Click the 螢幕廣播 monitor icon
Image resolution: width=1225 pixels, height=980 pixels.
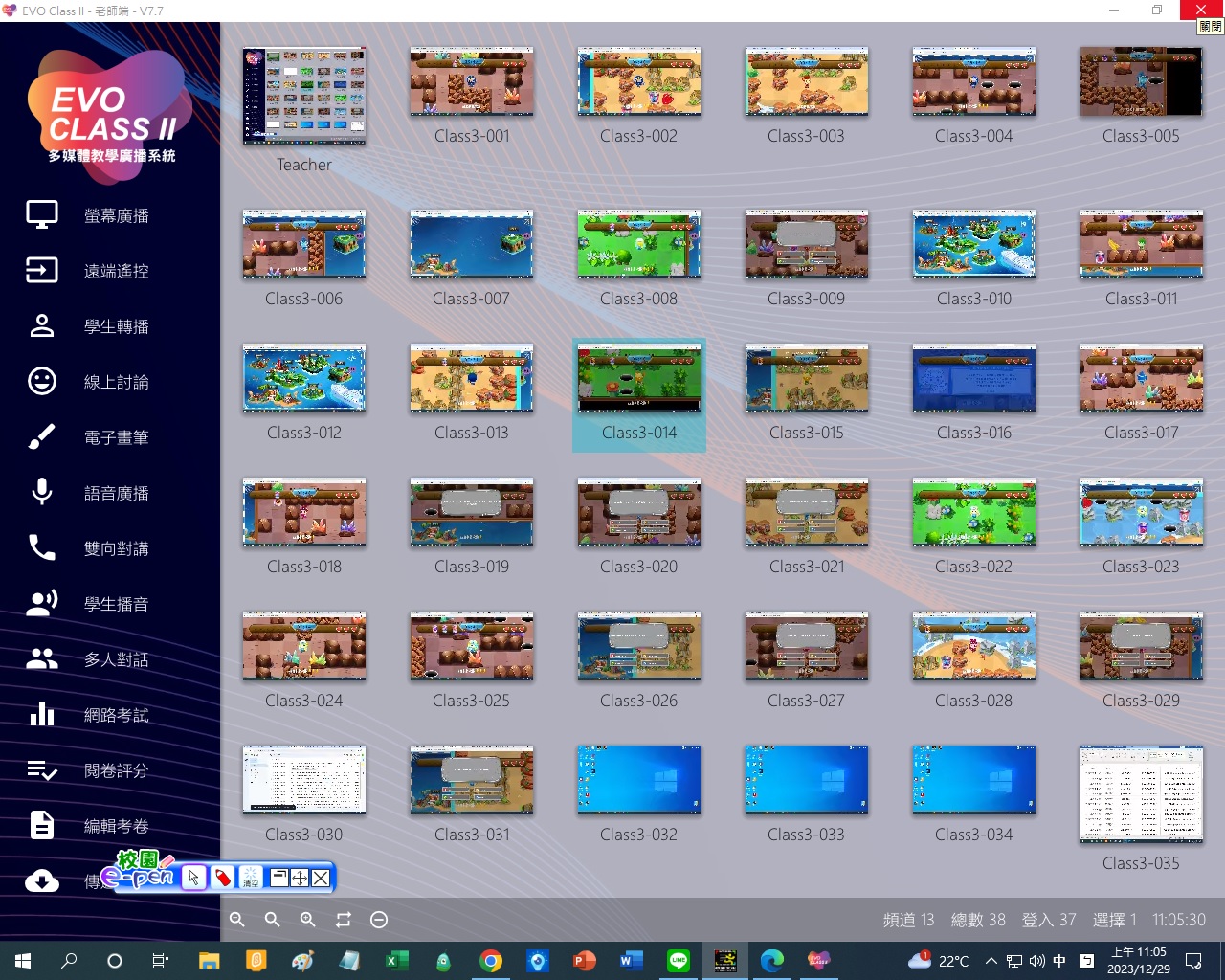pyautogui.click(x=42, y=215)
